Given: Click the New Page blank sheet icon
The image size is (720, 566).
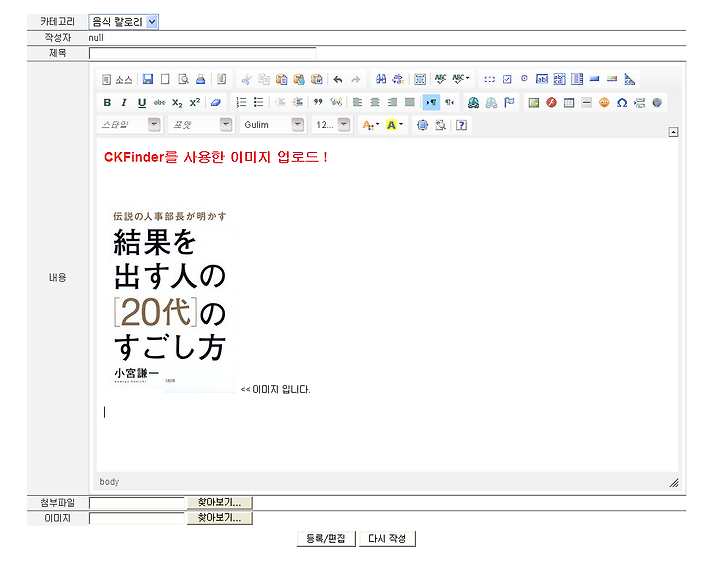Looking at the screenshot, I should (x=165, y=79).
